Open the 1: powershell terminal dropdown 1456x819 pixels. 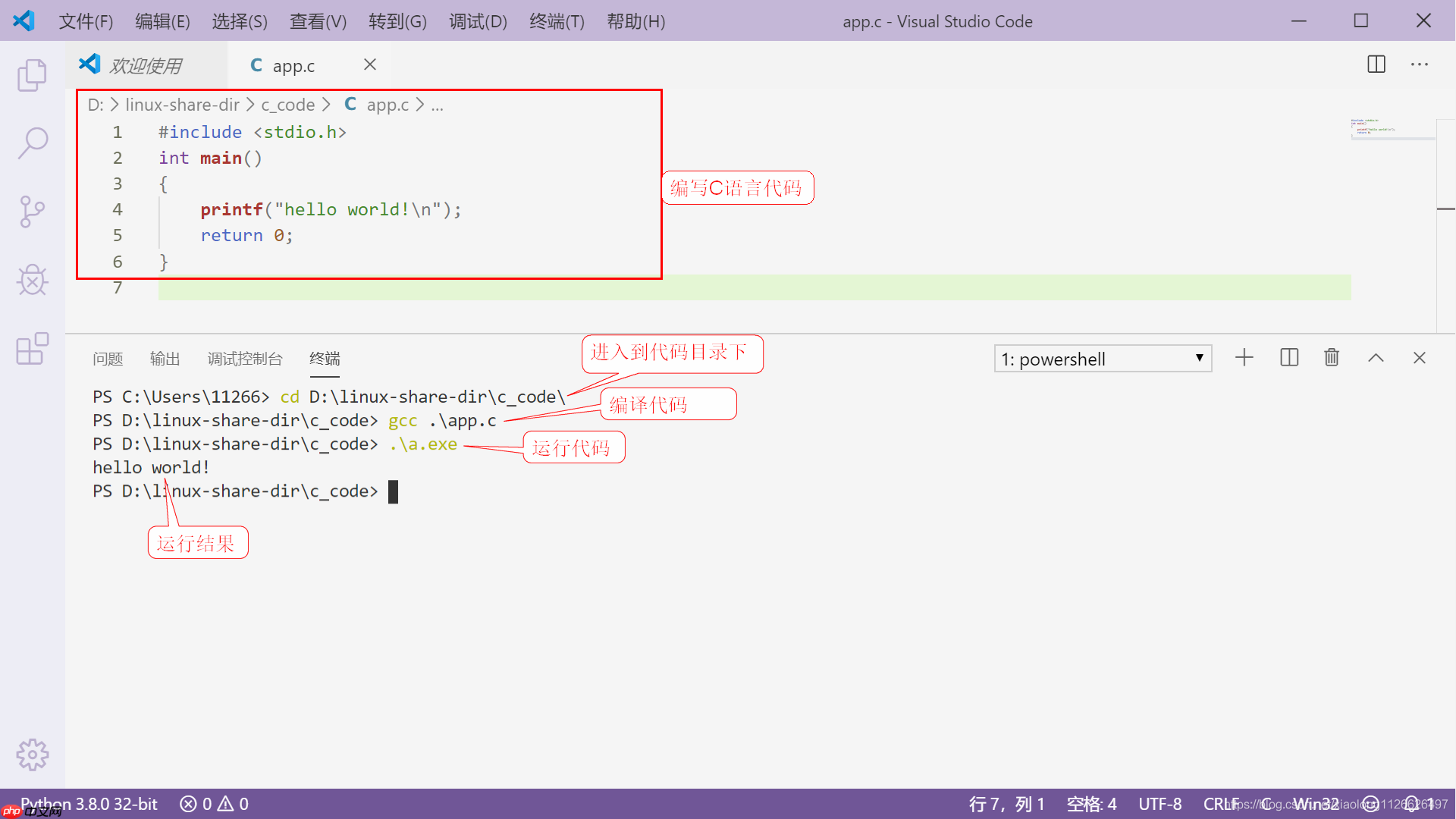click(1102, 358)
